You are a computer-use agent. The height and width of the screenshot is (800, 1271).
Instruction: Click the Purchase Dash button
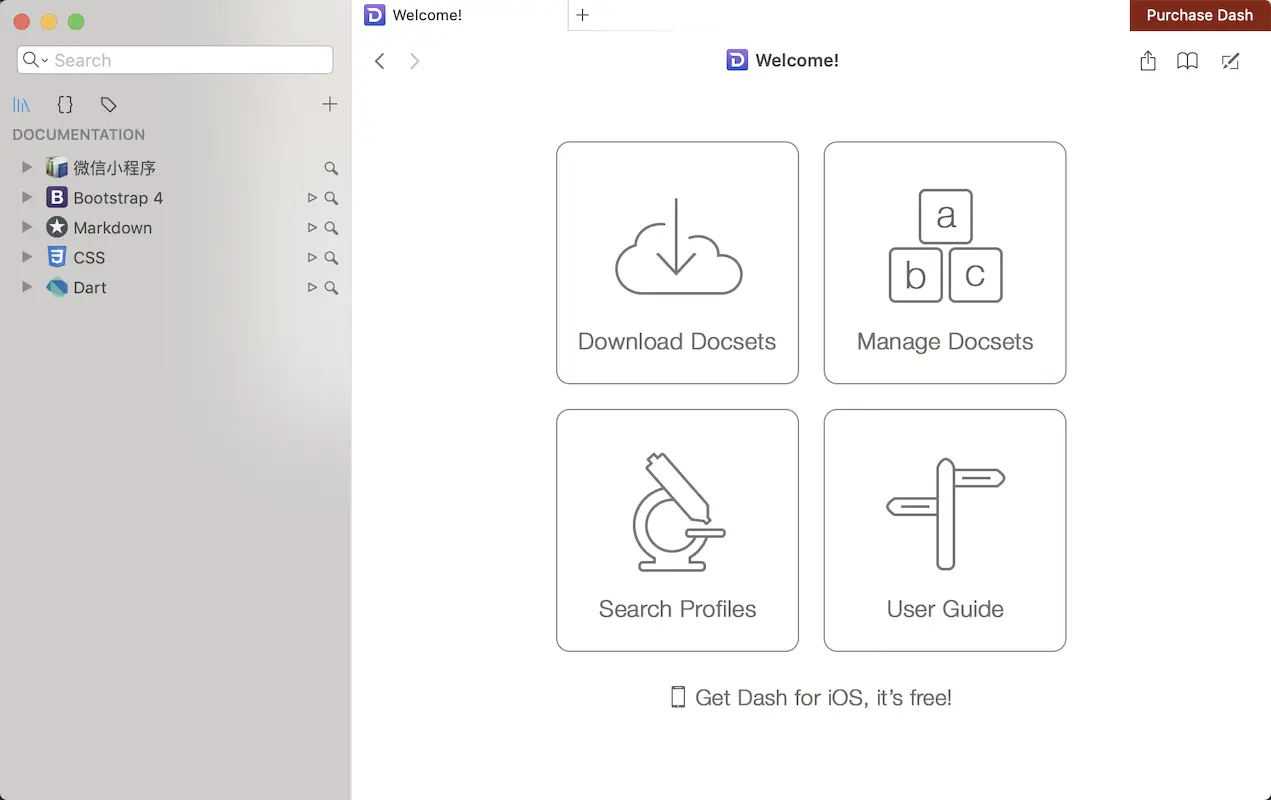click(1200, 15)
